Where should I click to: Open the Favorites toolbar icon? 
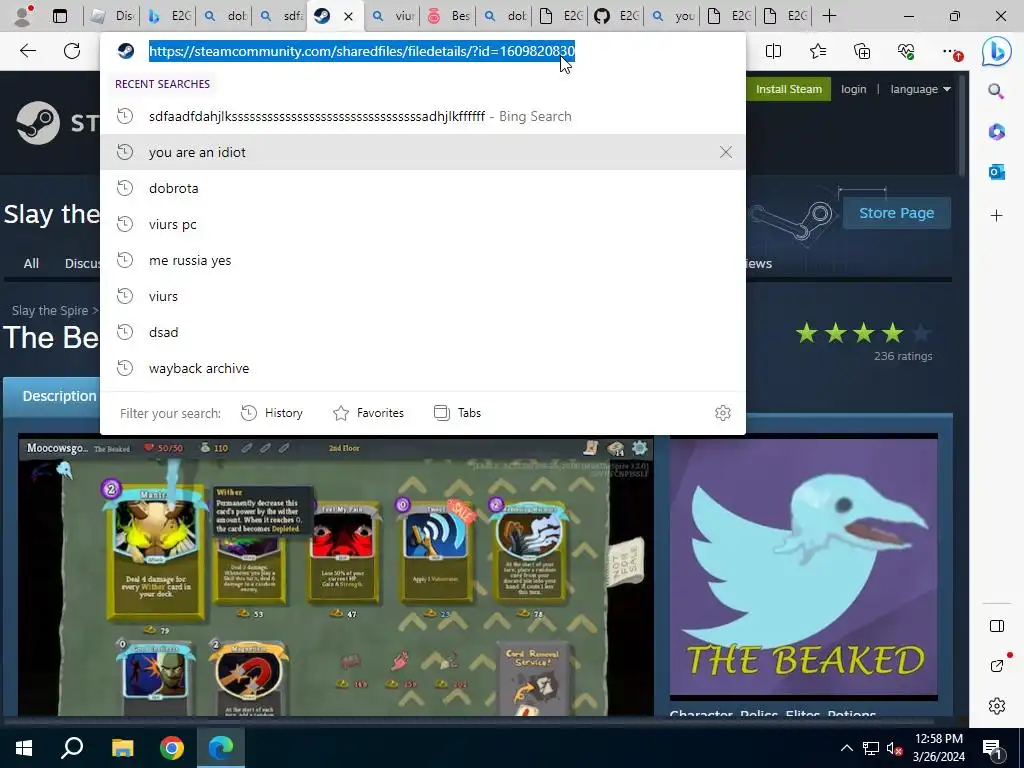pos(818,51)
